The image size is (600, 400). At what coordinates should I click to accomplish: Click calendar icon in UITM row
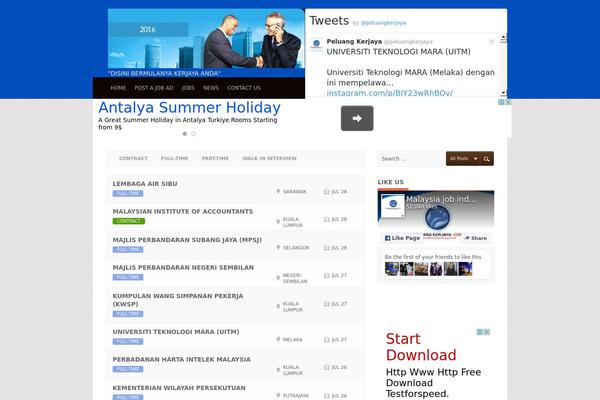pos(327,340)
